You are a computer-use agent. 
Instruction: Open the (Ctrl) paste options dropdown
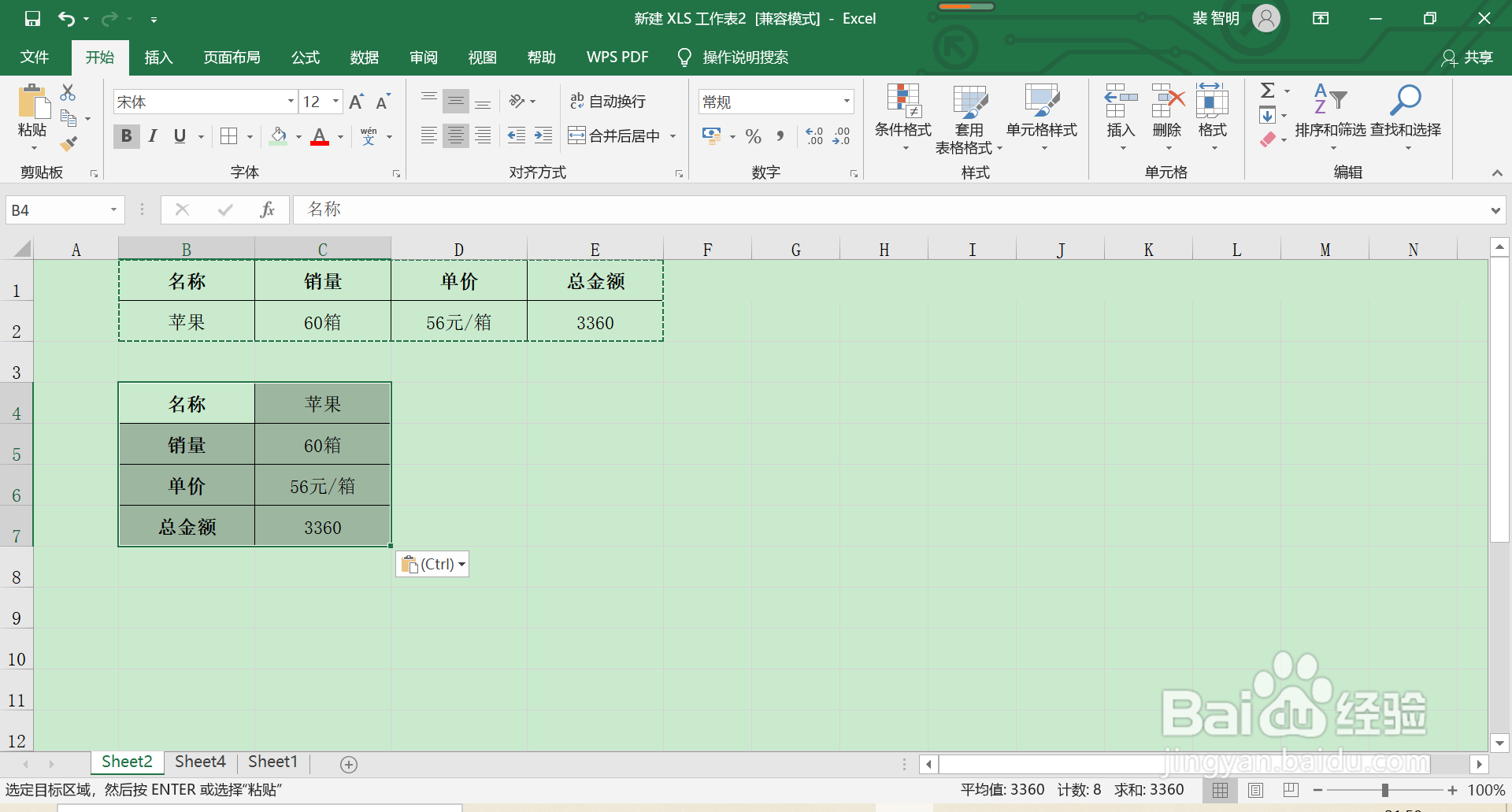click(432, 564)
